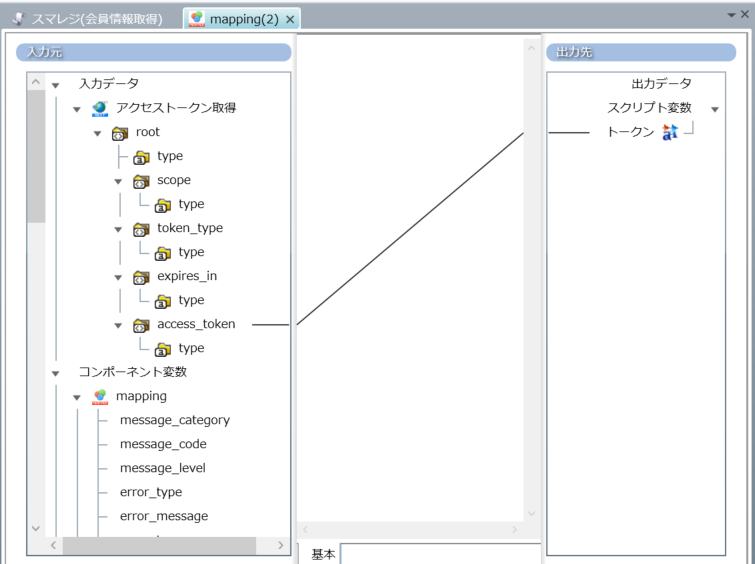Open the tab list dropdown arrow
755x564 pixels.
point(731,15)
